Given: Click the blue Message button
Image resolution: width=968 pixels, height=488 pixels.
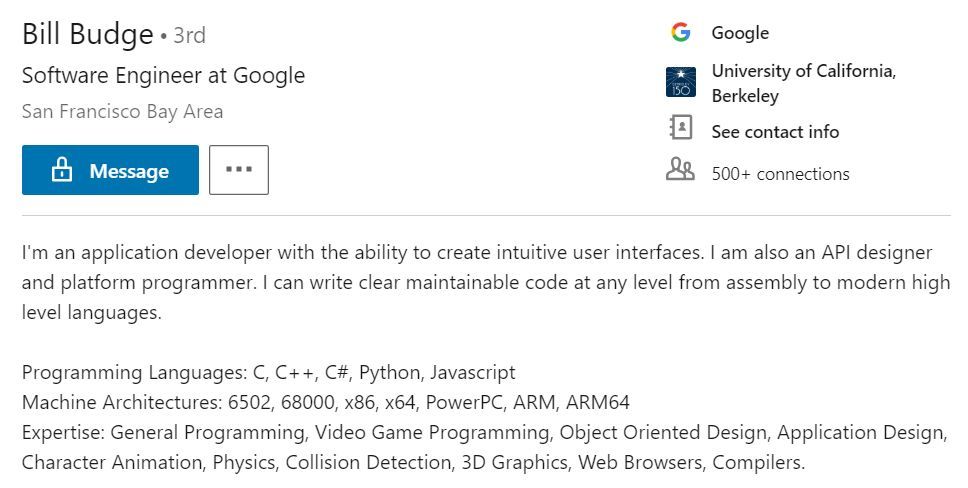Looking at the screenshot, I should click(x=111, y=170).
